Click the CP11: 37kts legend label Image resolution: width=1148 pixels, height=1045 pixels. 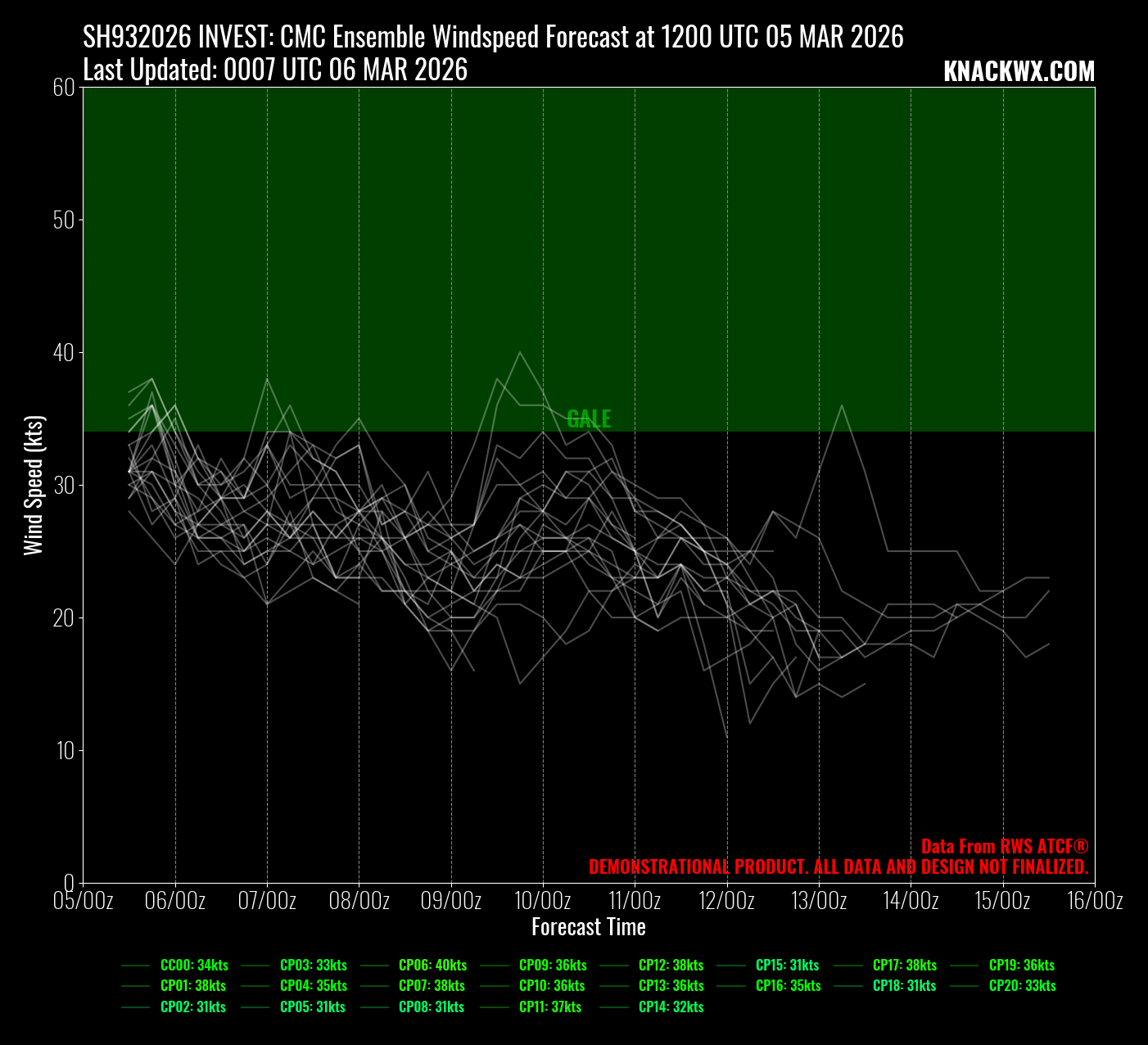click(x=550, y=1007)
